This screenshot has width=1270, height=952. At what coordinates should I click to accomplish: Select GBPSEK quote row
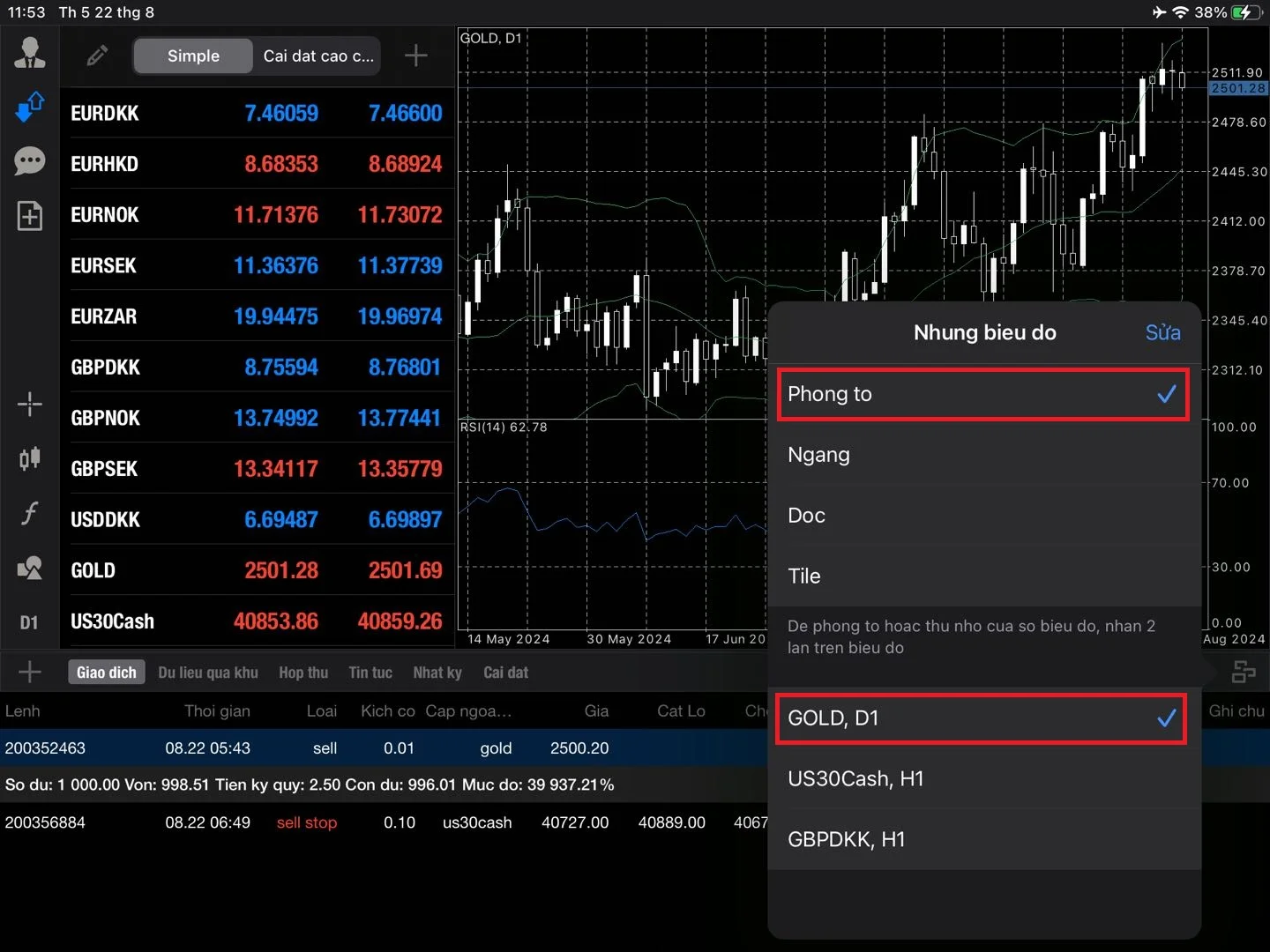tap(257, 469)
